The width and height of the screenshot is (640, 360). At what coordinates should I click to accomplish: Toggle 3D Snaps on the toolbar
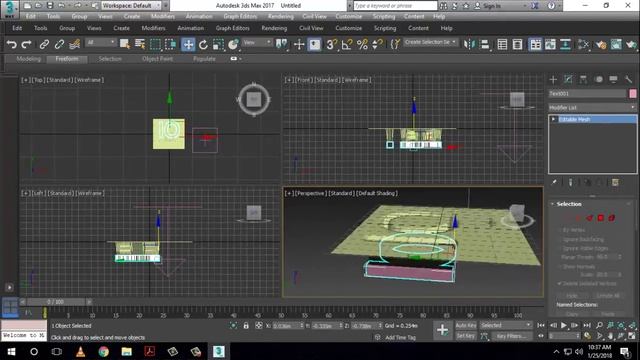[331, 44]
